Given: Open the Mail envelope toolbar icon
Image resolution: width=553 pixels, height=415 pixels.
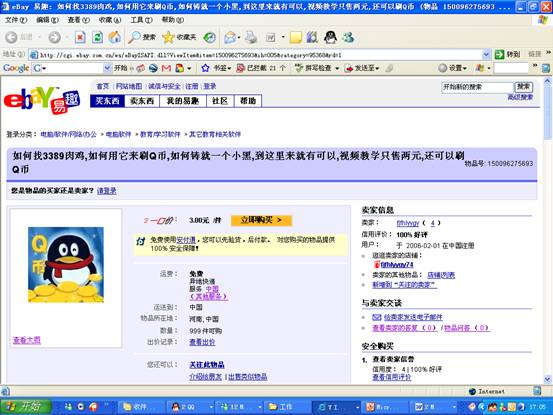Looking at the screenshot, I should [x=230, y=37].
